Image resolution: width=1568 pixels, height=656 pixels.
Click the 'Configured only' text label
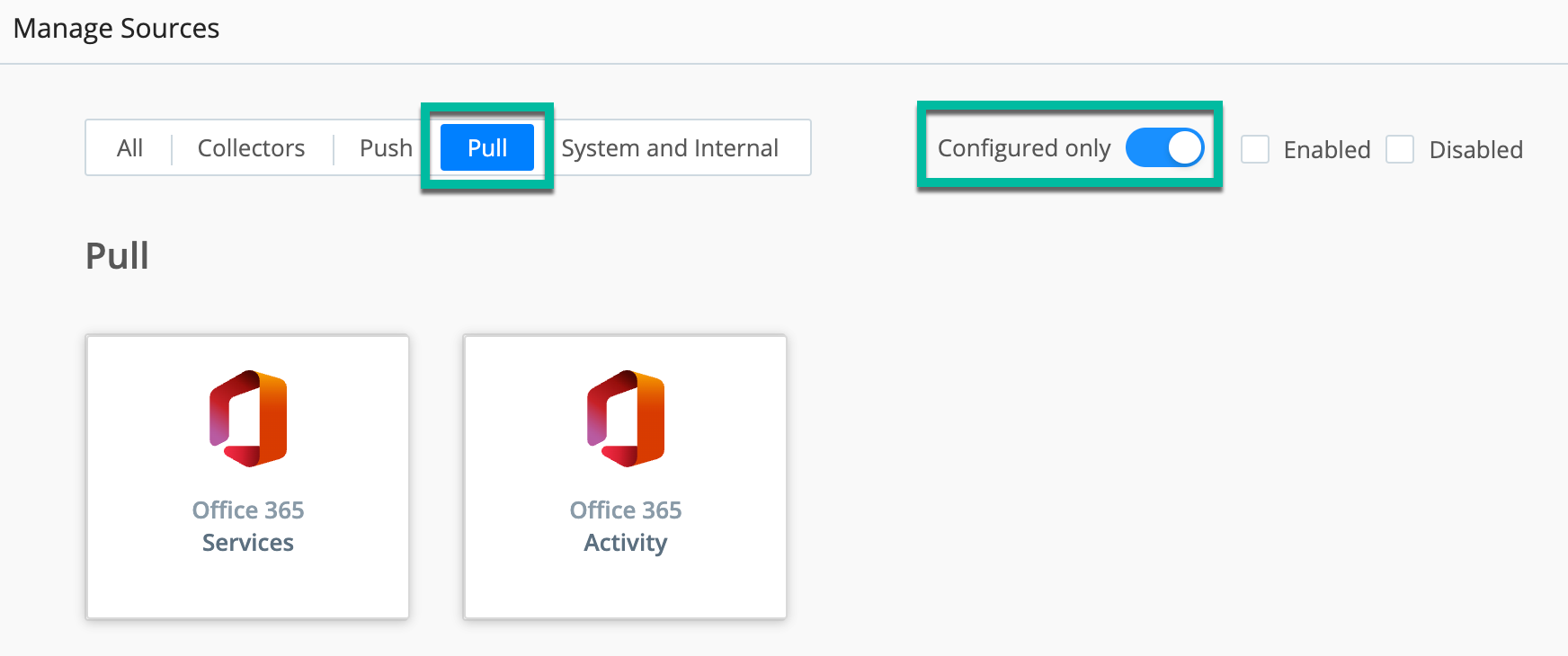click(1024, 148)
